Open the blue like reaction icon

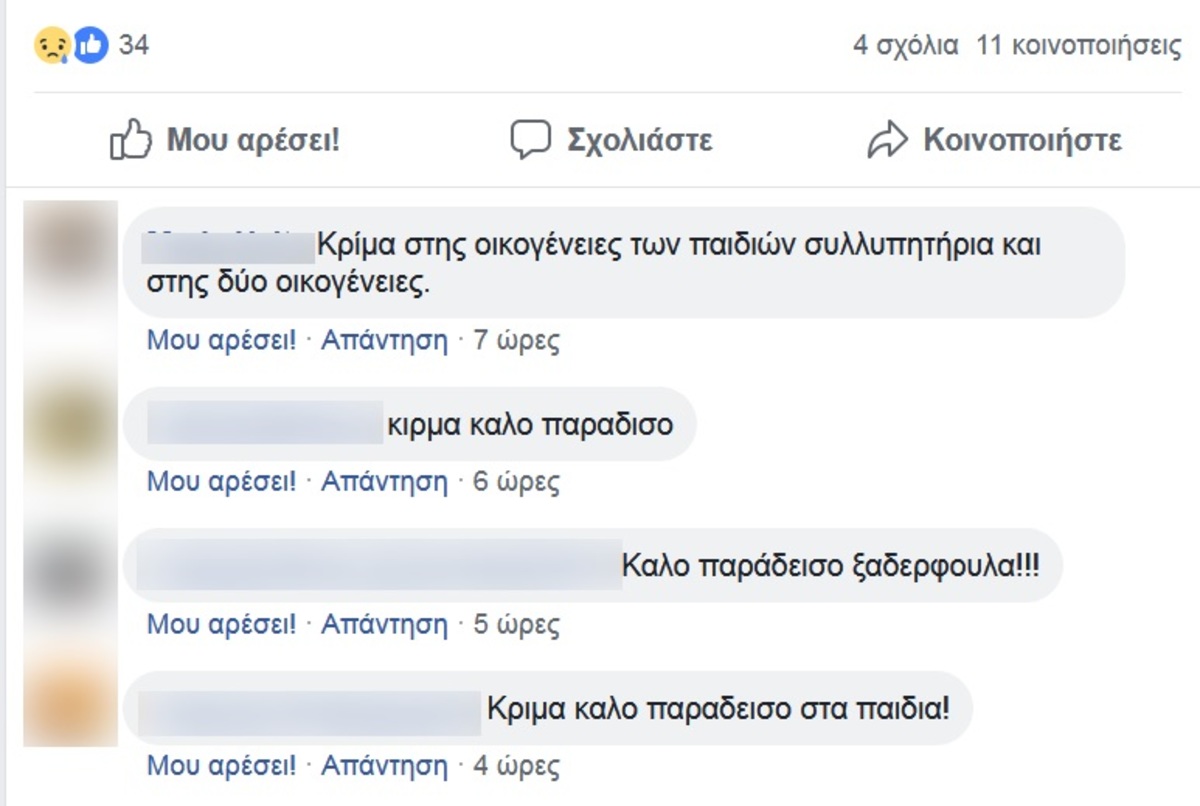90,46
